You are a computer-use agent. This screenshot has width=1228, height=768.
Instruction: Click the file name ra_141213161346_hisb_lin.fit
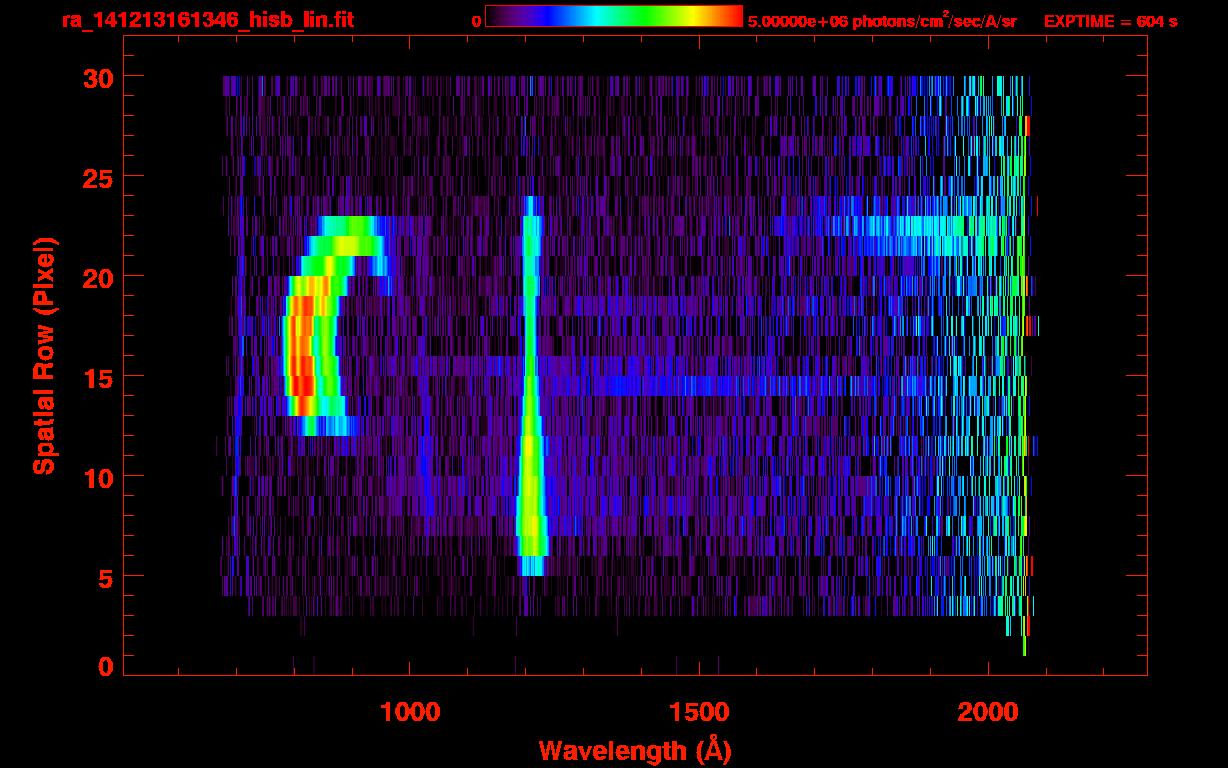pyautogui.click(x=207, y=20)
